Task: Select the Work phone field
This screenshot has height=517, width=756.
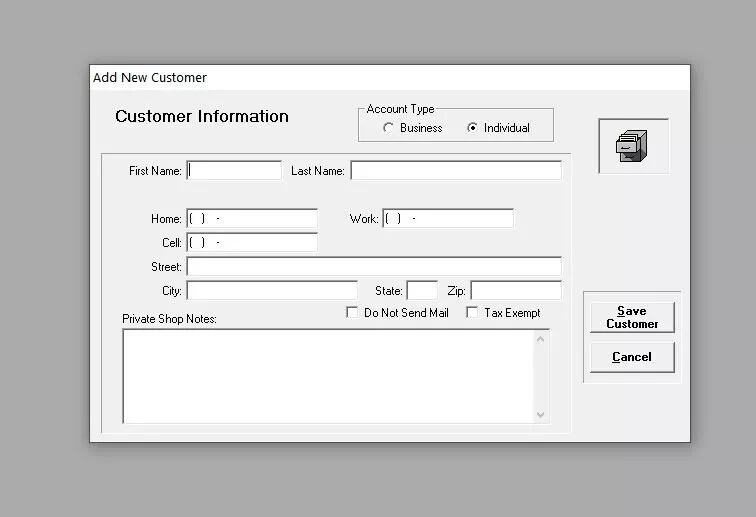Action: pyautogui.click(x=448, y=218)
